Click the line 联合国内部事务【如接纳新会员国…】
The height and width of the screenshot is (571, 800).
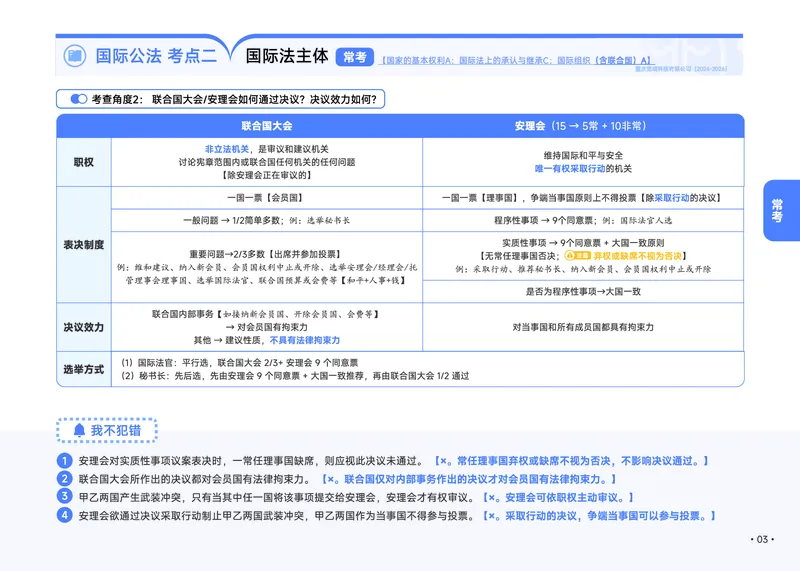pyautogui.click(x=267, y=314)
